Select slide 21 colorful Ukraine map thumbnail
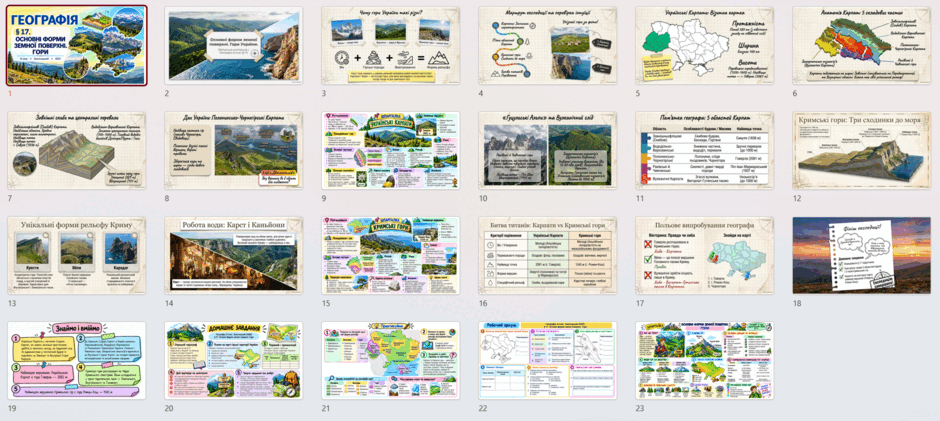940x421 pixels. click(x=391, y=360)
